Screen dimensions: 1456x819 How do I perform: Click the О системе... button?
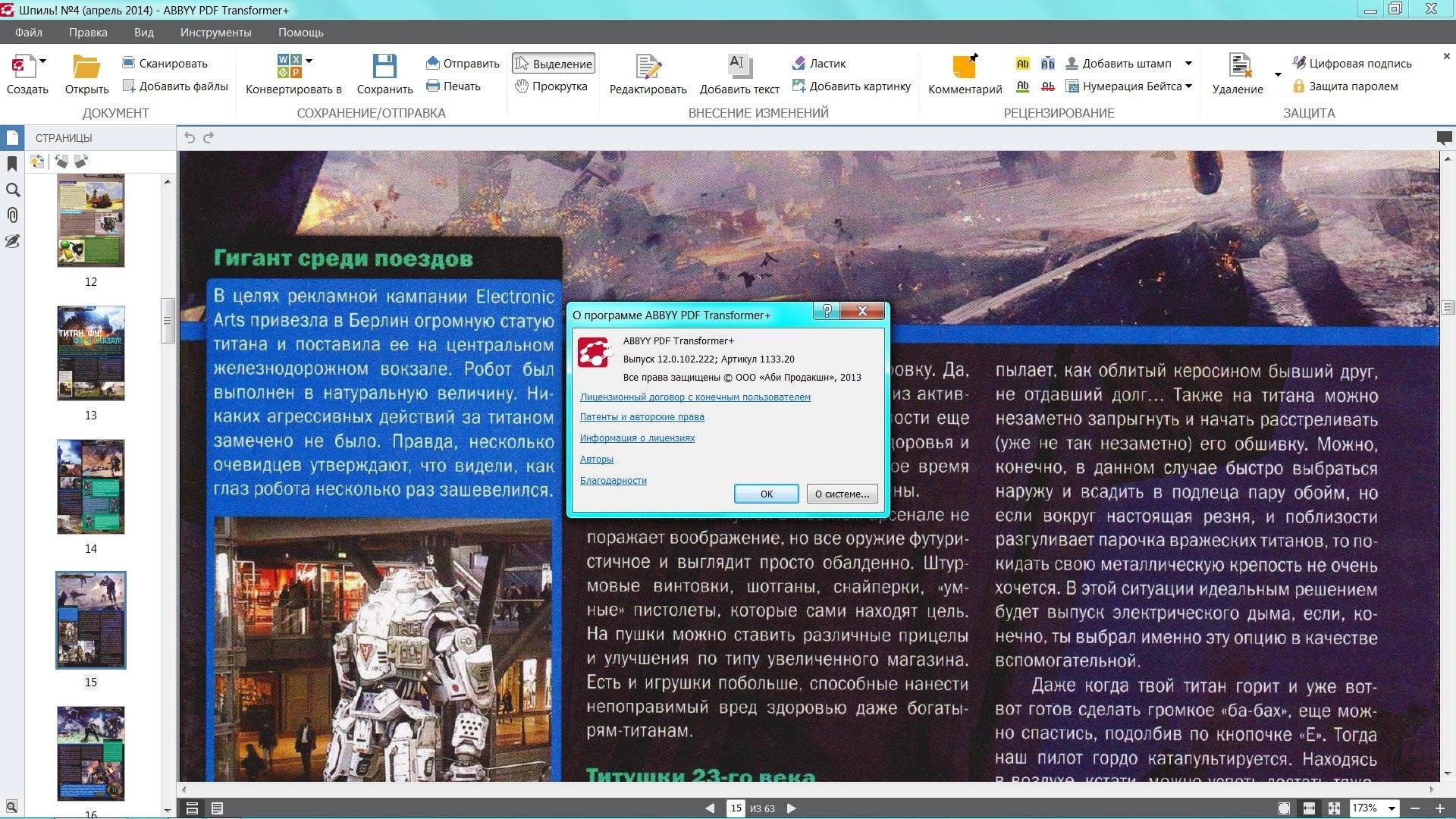tap(843, 494)
